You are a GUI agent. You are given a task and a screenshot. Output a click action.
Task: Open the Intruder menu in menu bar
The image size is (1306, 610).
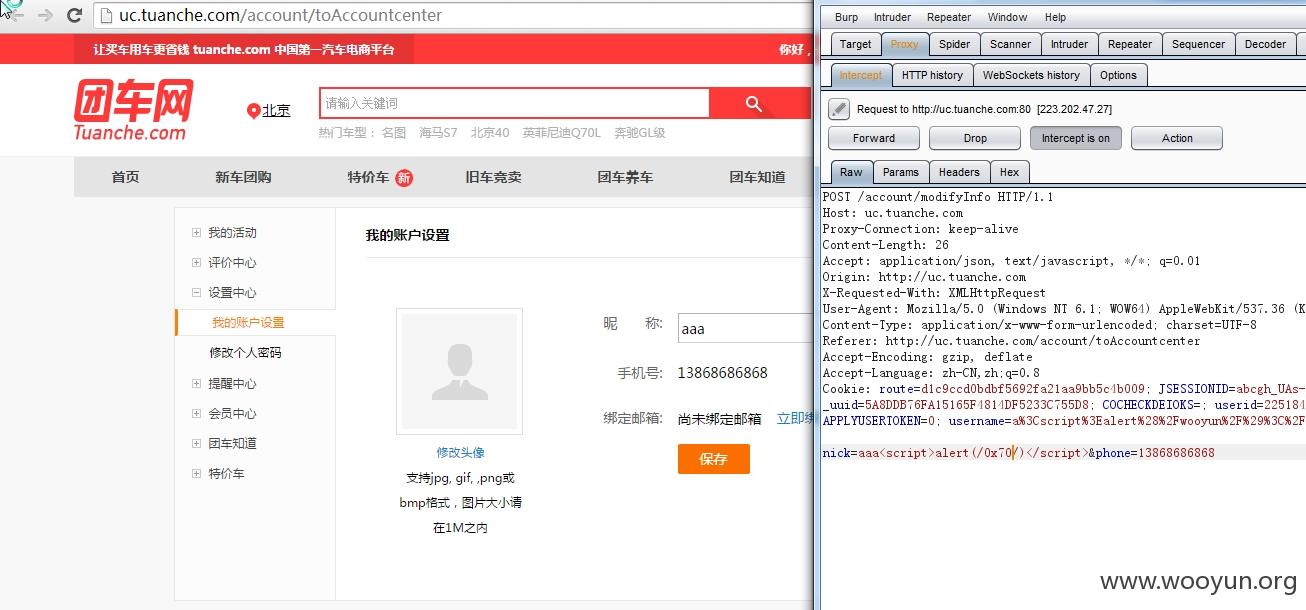tap(892, 17)
